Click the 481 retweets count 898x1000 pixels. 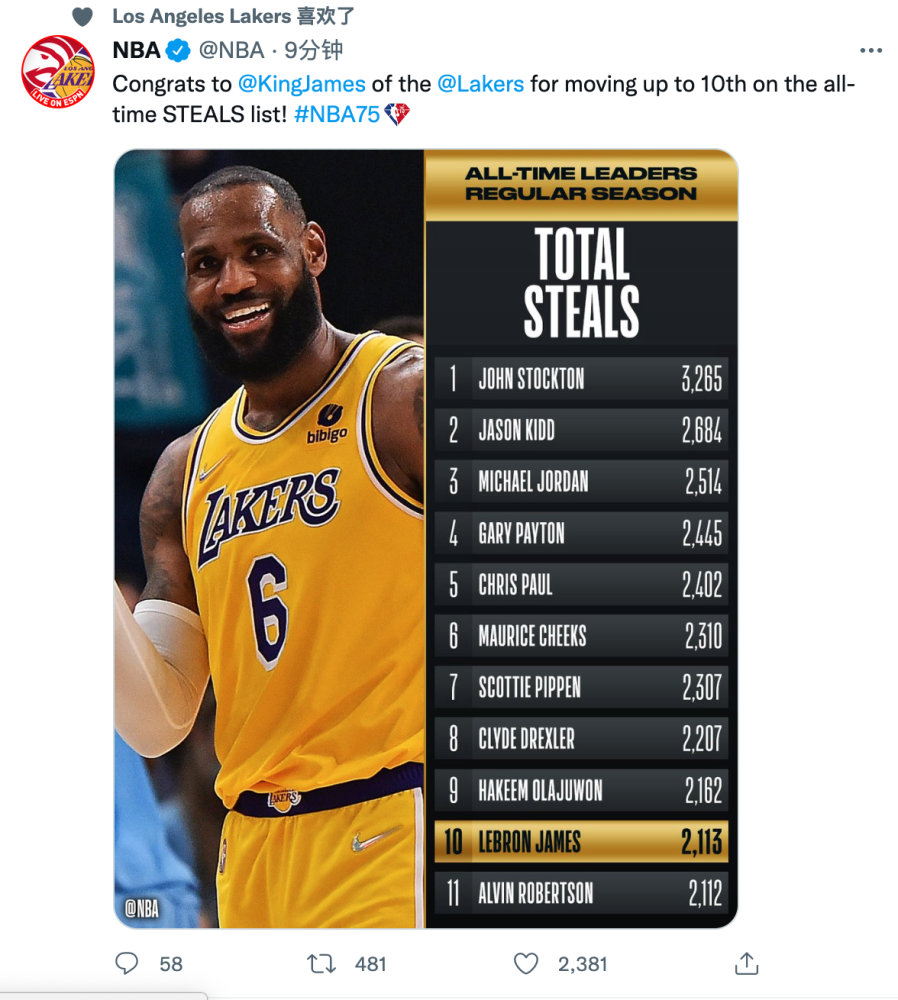tap(370, 963)
